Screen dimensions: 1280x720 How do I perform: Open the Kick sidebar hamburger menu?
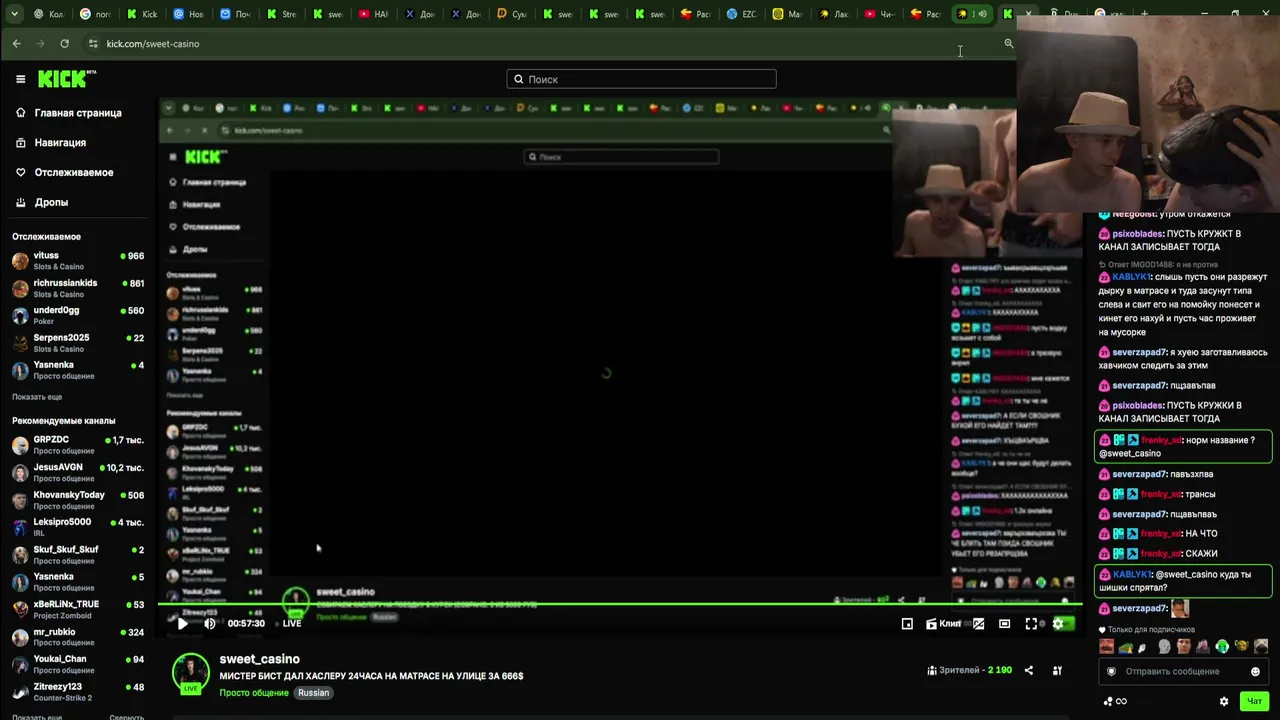(20, 79)
